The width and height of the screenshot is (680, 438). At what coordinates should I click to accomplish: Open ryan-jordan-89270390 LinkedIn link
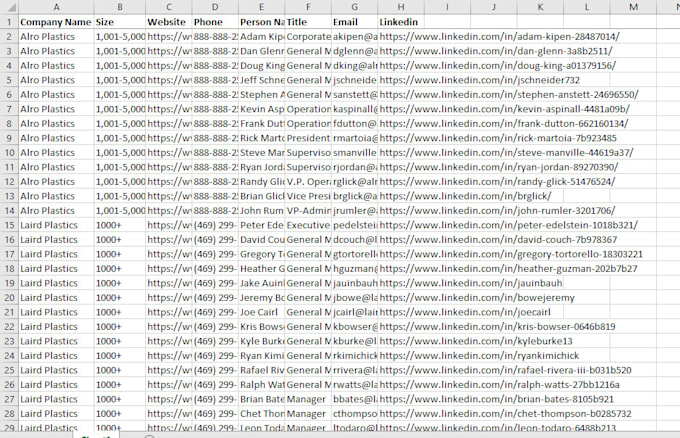tap(499, 167)
